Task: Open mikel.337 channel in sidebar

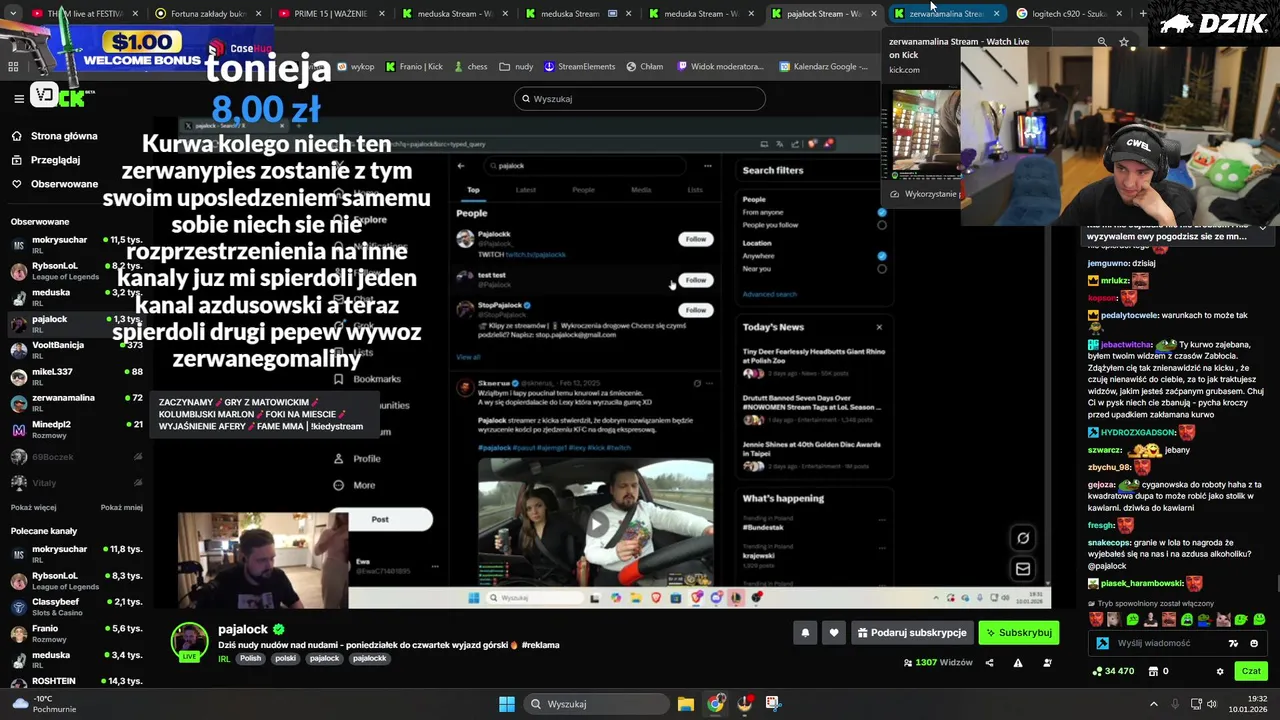Action: click(x=77, y=377)
